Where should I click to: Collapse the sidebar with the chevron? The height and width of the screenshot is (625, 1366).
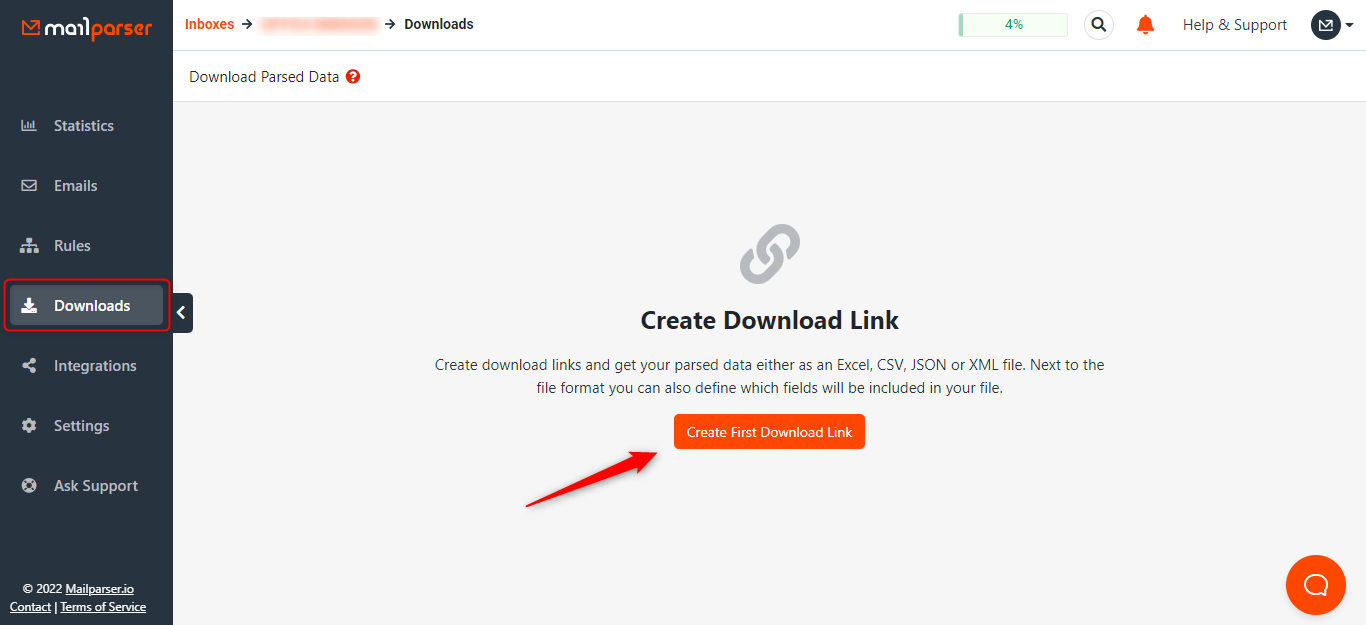coord(182,313)
